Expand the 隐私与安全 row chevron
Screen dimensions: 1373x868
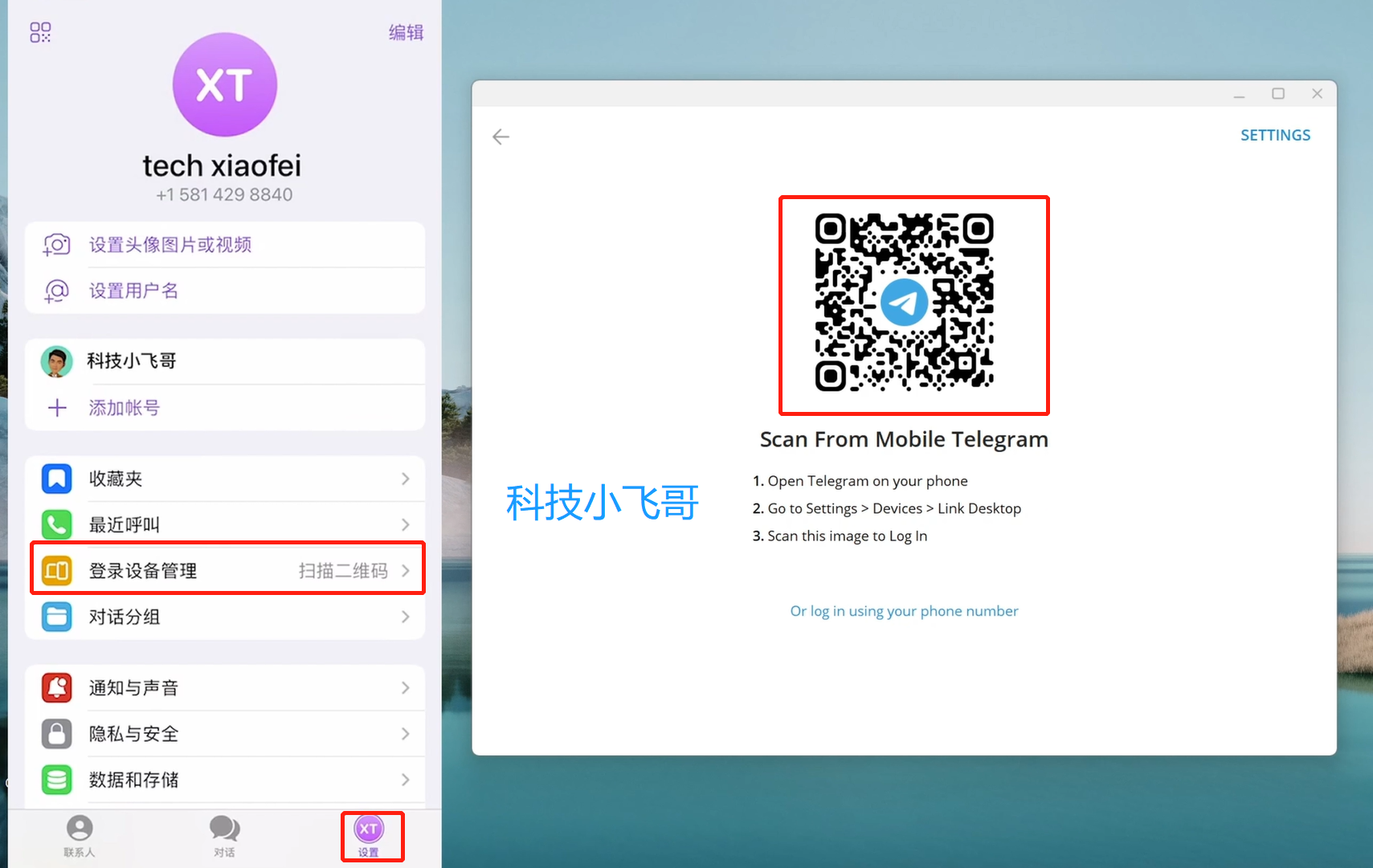click(406, 734)
